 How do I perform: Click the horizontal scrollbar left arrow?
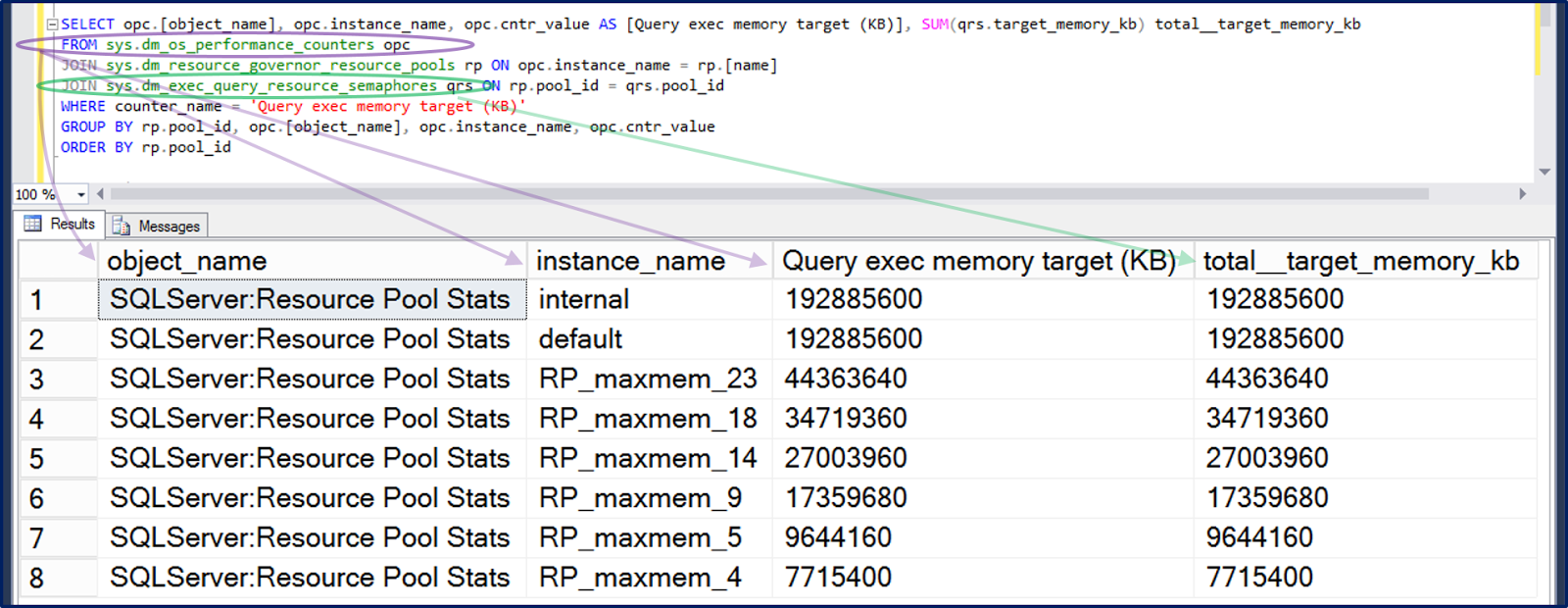pos(100,194)
